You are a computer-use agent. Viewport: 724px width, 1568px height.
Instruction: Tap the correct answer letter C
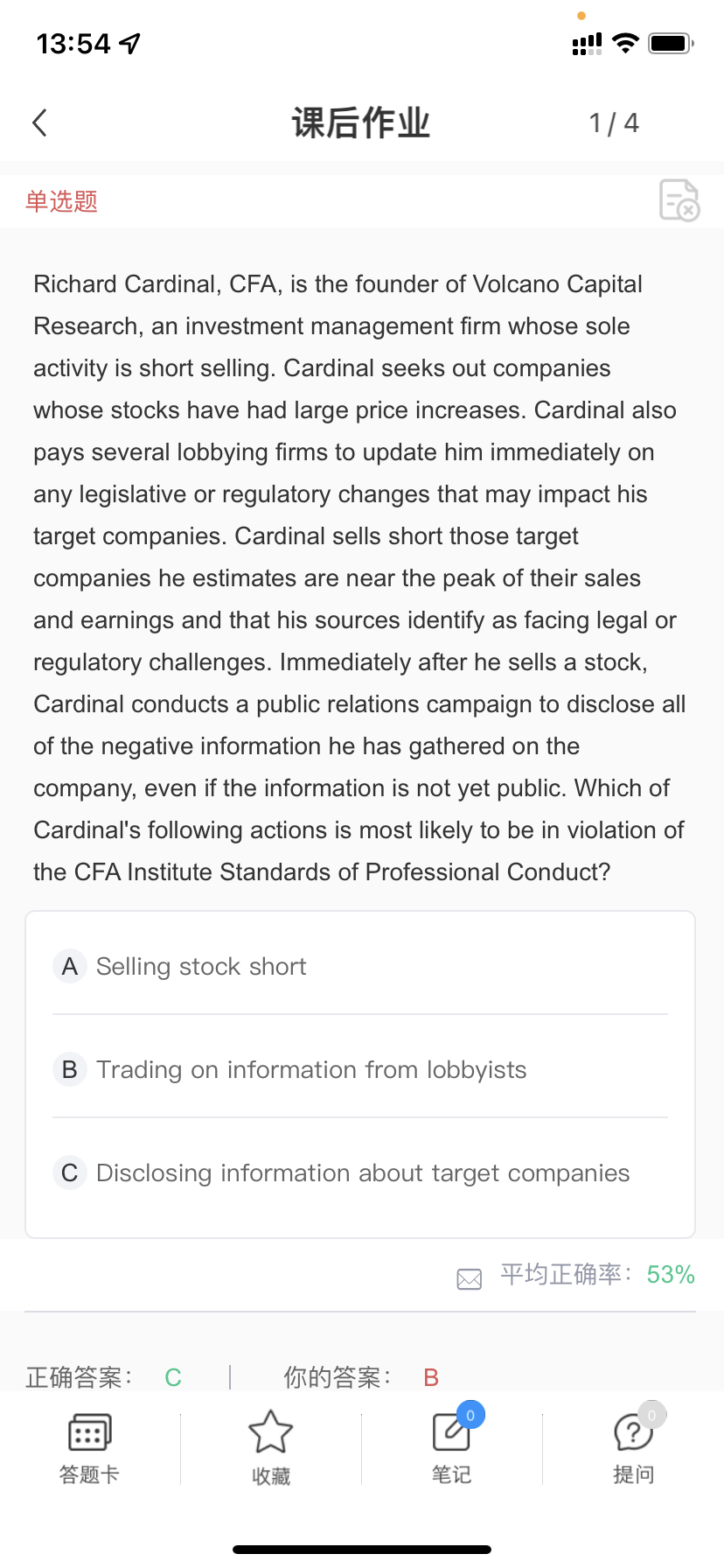[x=173, y=1378]
